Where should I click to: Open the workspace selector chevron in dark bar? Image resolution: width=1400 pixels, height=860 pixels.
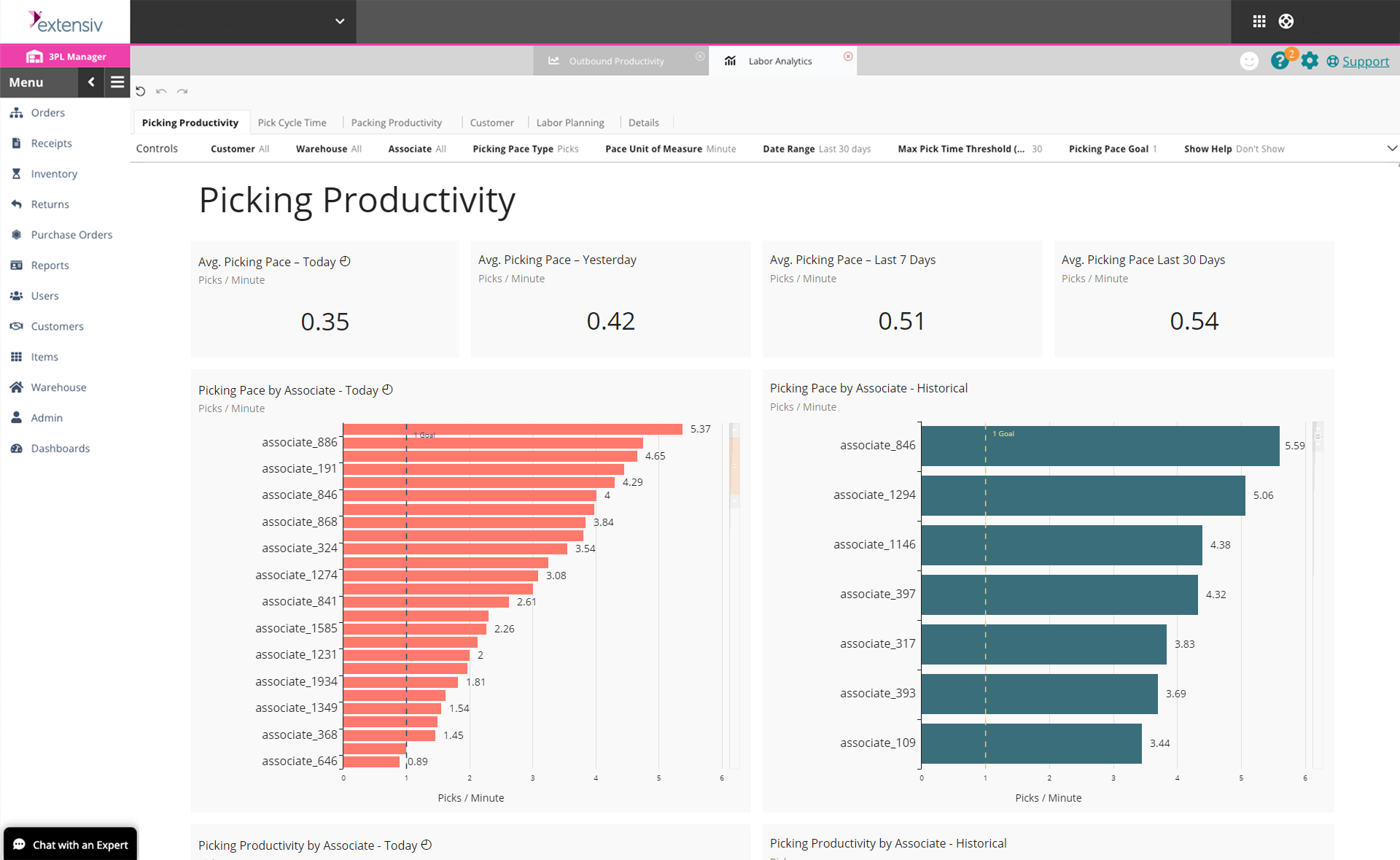340,21
